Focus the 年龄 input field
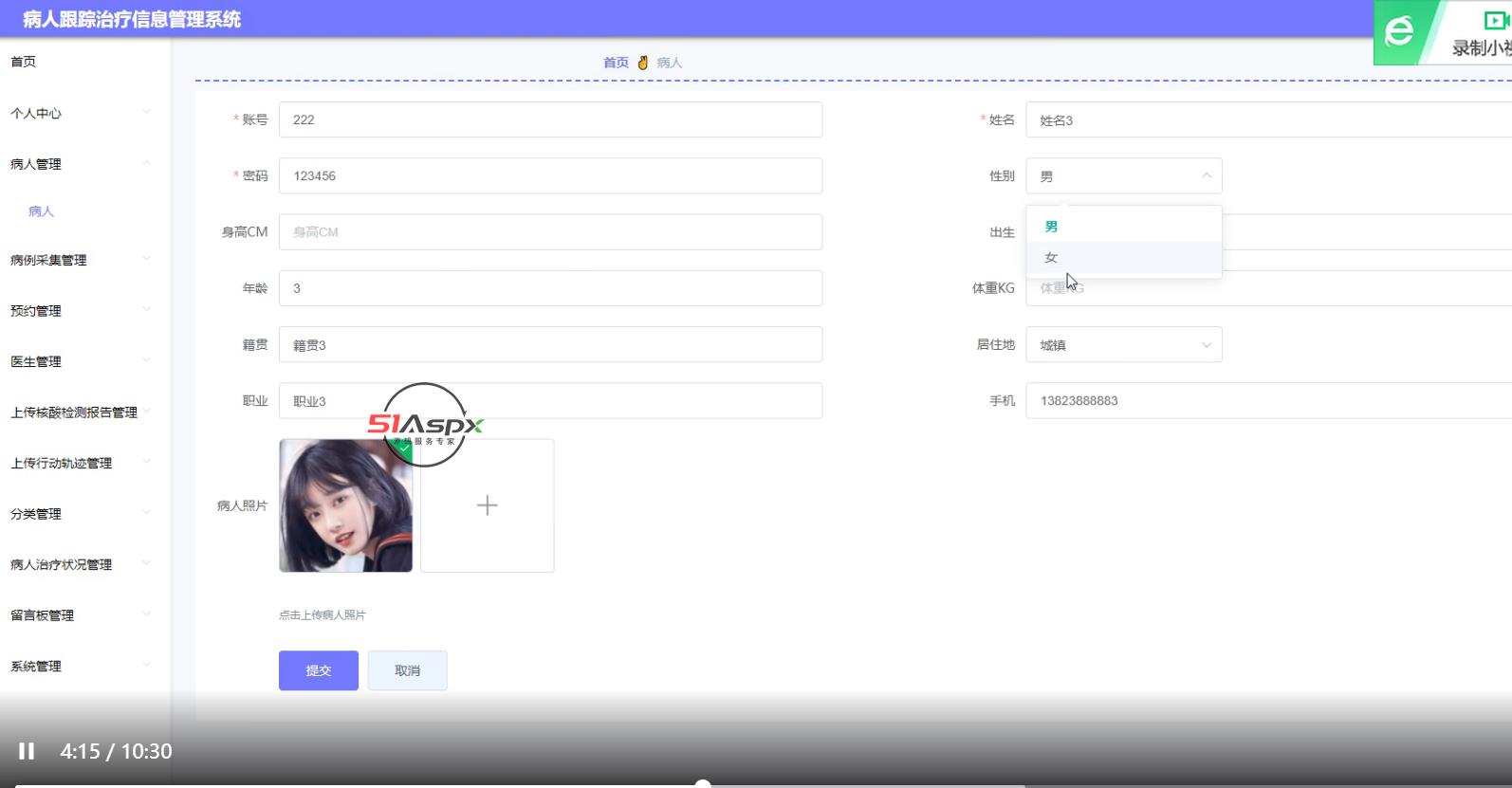This screenshot has width=1512, height=788. pyautogui.click(x=550, y=288)
